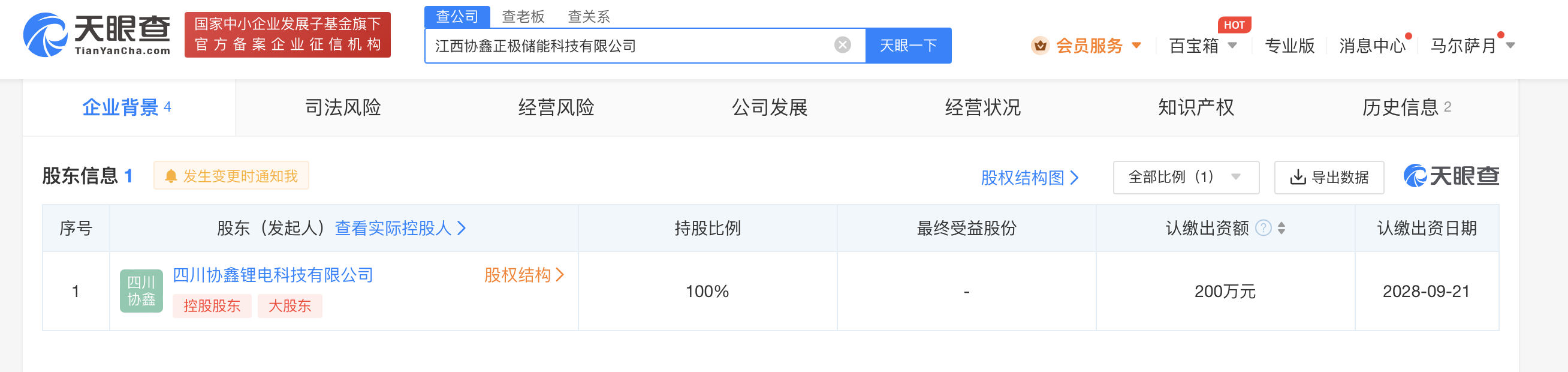Open 四川协鑫锂电科技有限公司 company link

273,275
